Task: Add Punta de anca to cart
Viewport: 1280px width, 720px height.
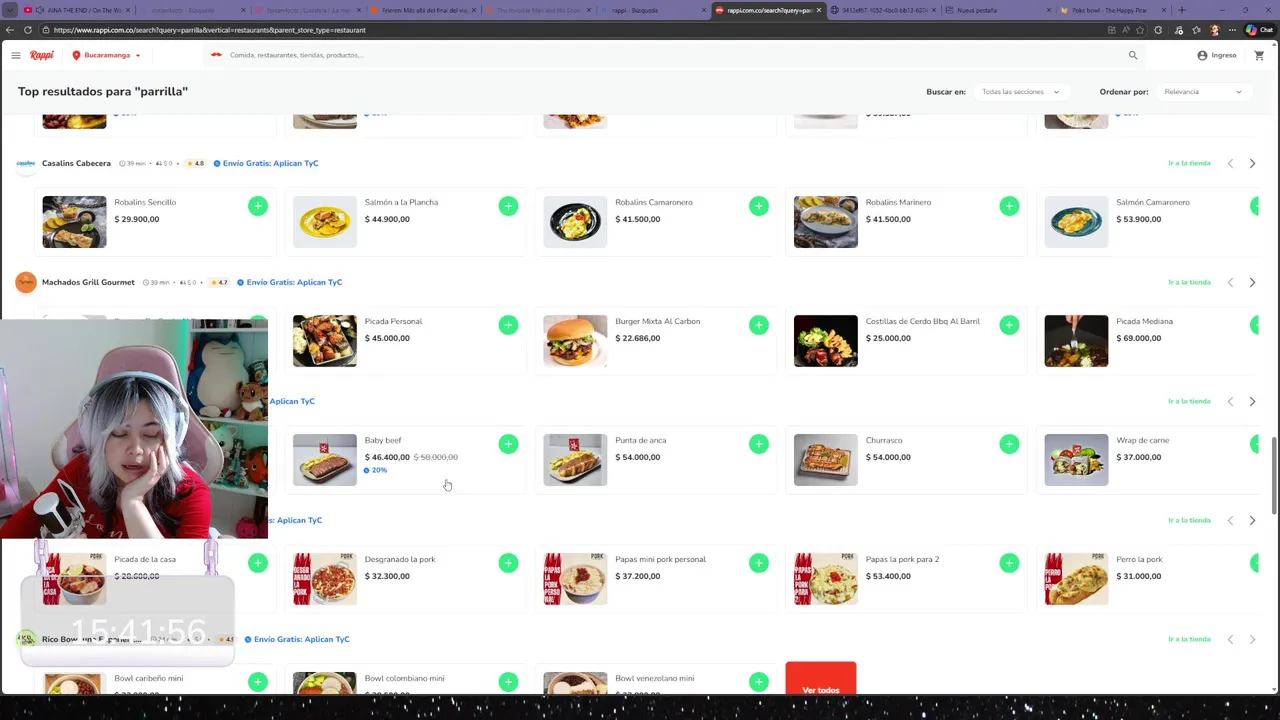Action: pyautogui.click(x=759, y=444)
